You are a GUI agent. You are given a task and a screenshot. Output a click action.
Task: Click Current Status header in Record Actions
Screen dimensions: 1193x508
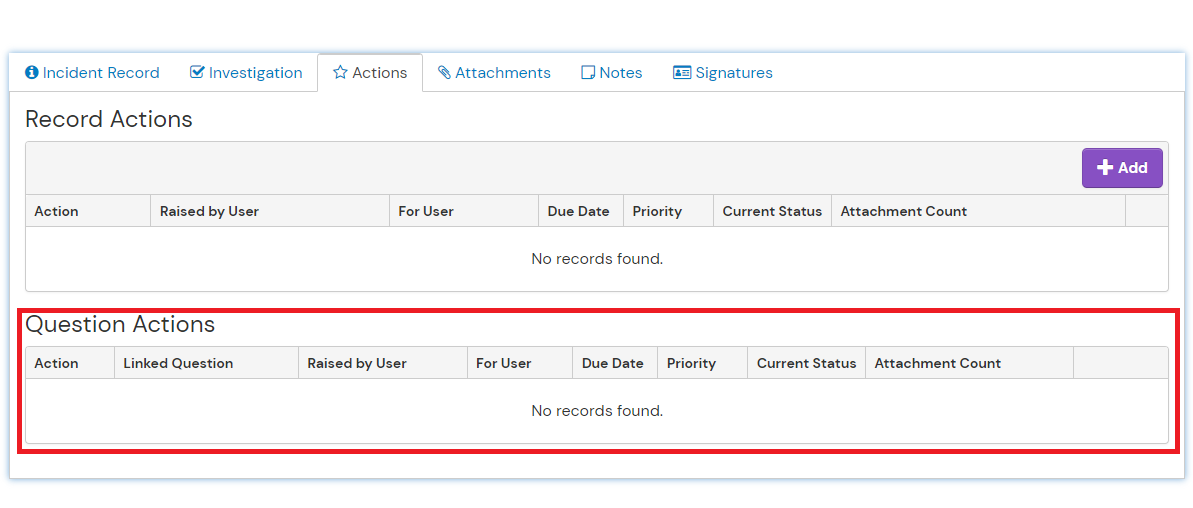772,211
